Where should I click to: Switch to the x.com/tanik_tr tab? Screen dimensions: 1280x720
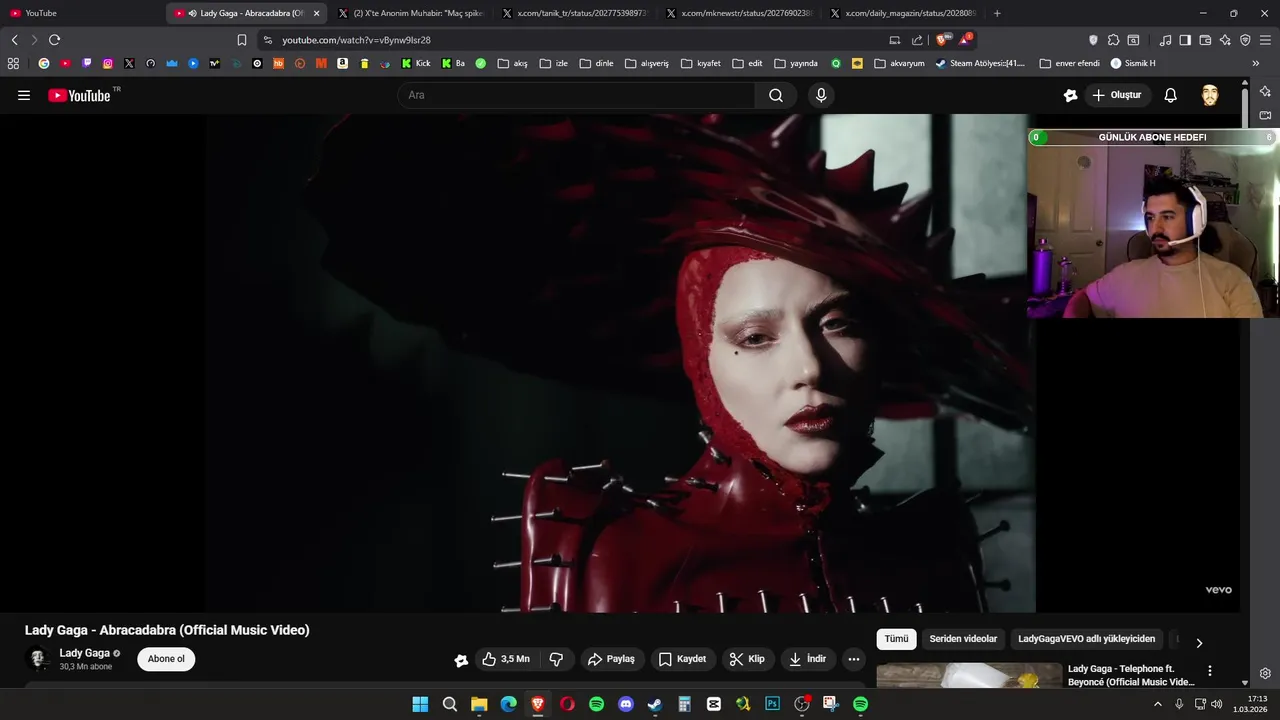point(574,13)
